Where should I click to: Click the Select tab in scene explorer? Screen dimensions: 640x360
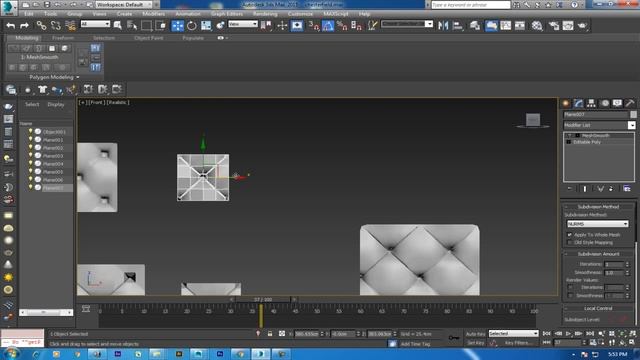click(x=32, y=104)
